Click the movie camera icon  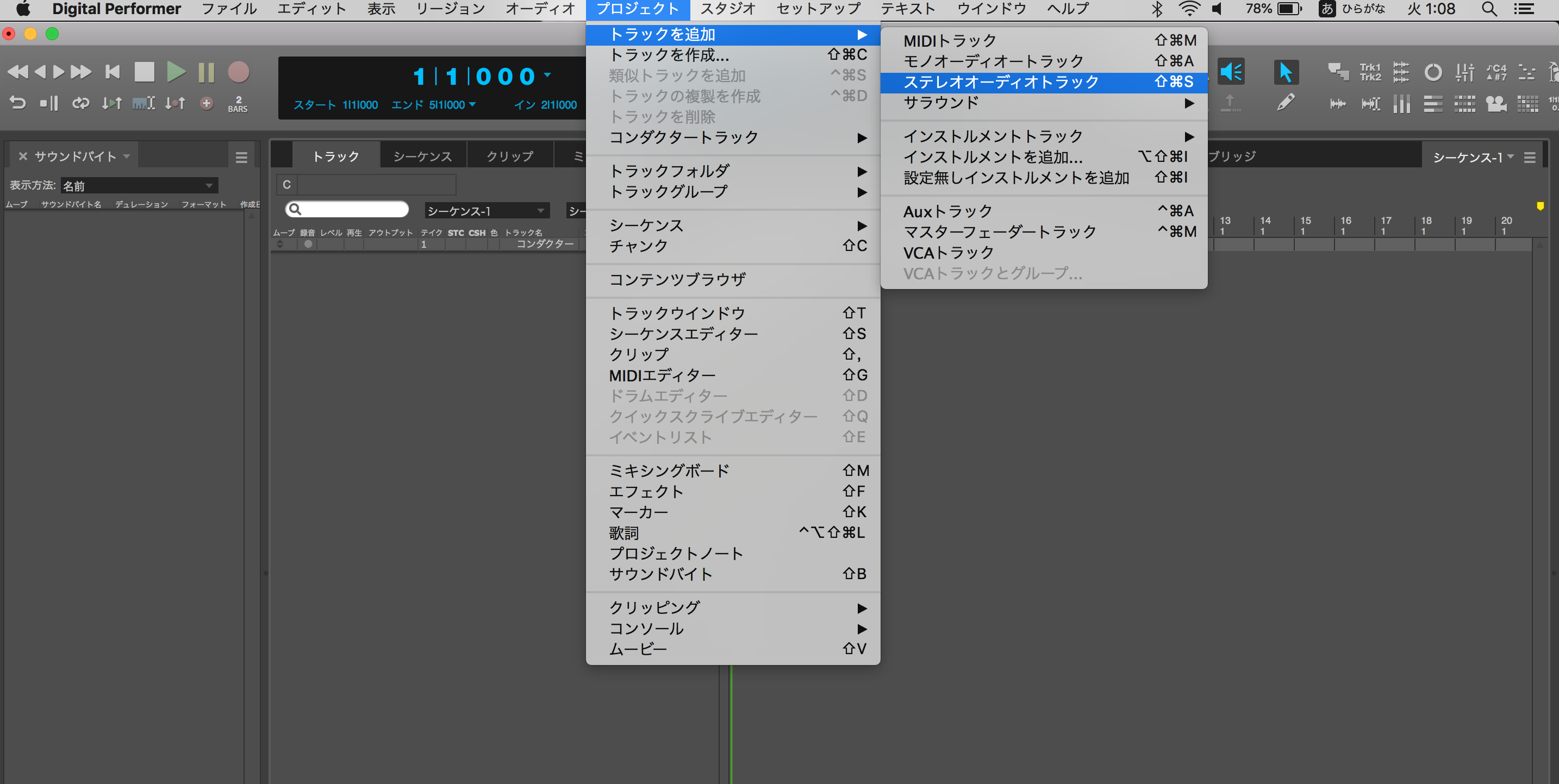1496,104
